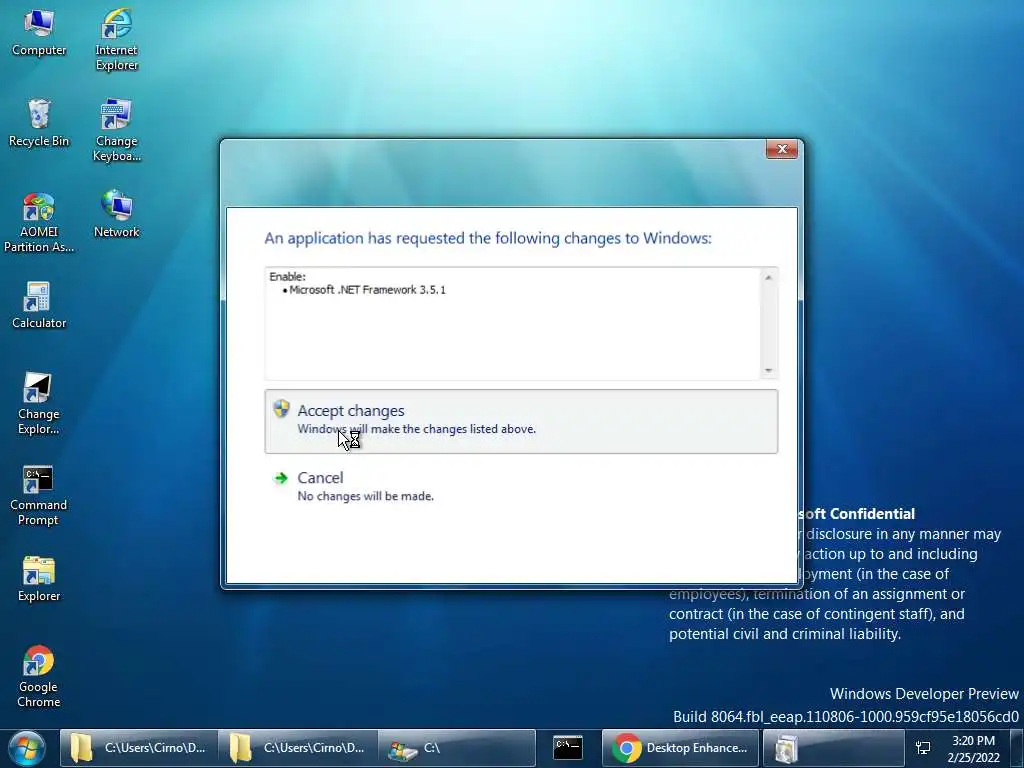Select the Microsoft .NET Framework 3.5.1 entry

point(368,290)
